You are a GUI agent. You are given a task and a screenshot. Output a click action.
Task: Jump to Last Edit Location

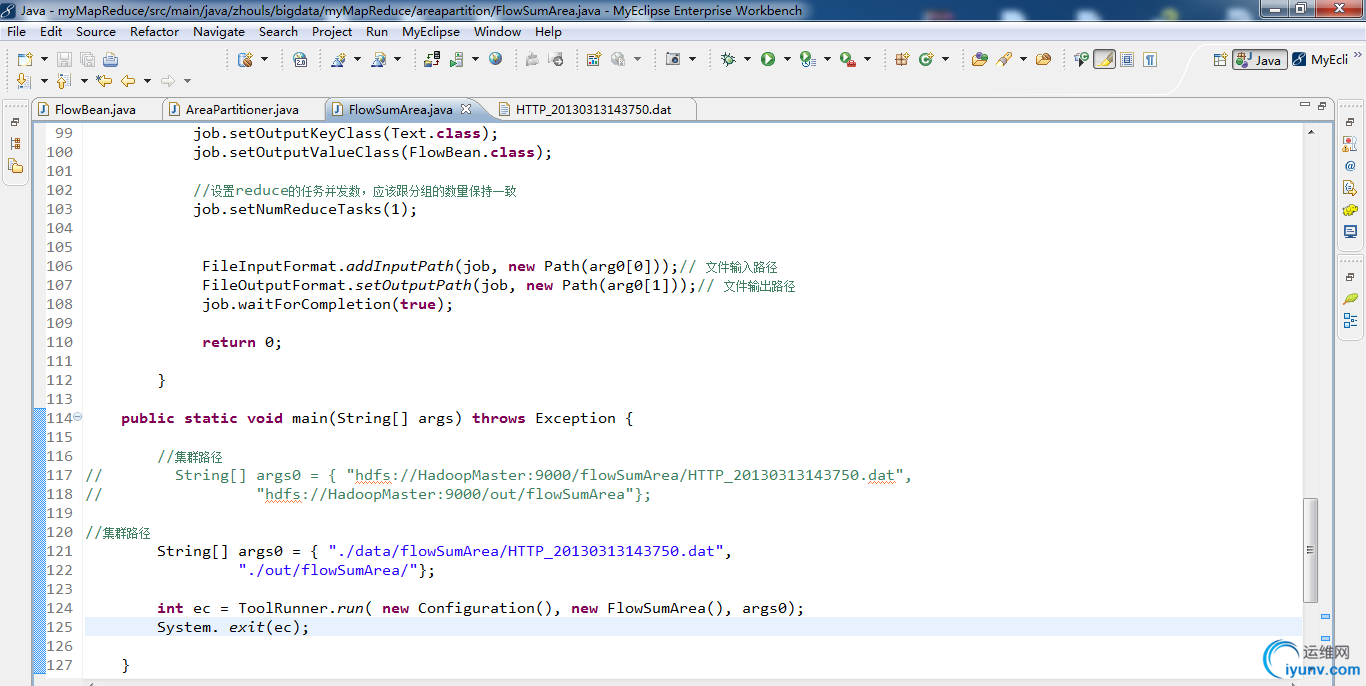[103, 81]
